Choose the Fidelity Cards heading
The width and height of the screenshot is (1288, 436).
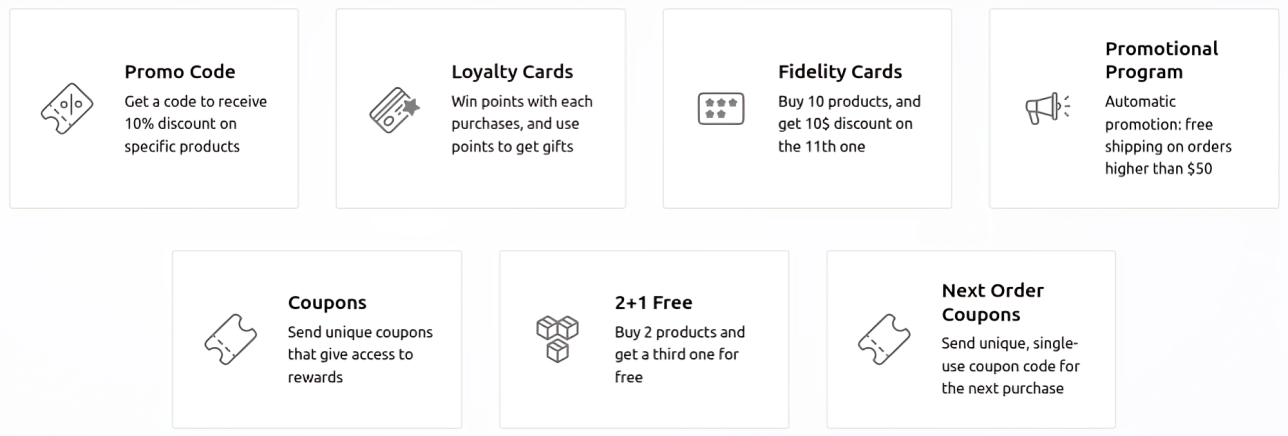coord(840,72)
